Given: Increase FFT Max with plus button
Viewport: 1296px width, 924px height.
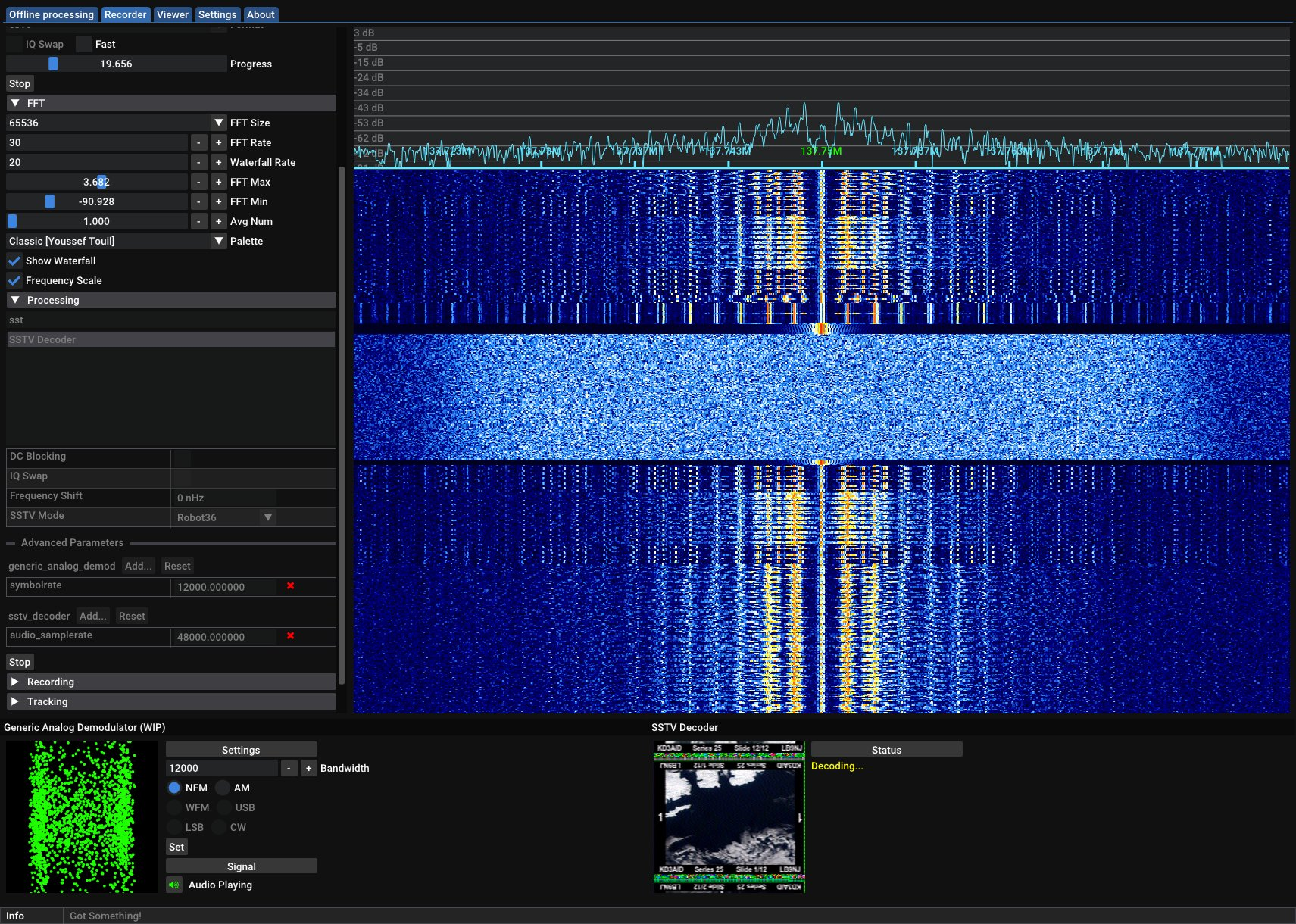Looking at the screenshot, I should [x=218, y=182].
